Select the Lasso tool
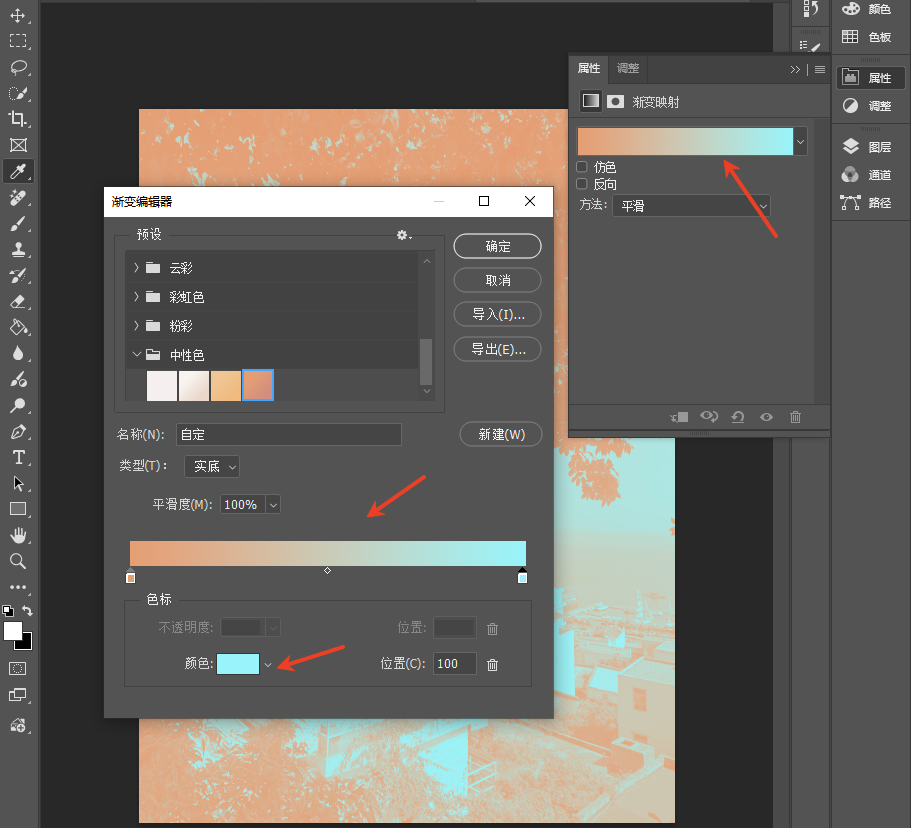 [x=18, y=67]
